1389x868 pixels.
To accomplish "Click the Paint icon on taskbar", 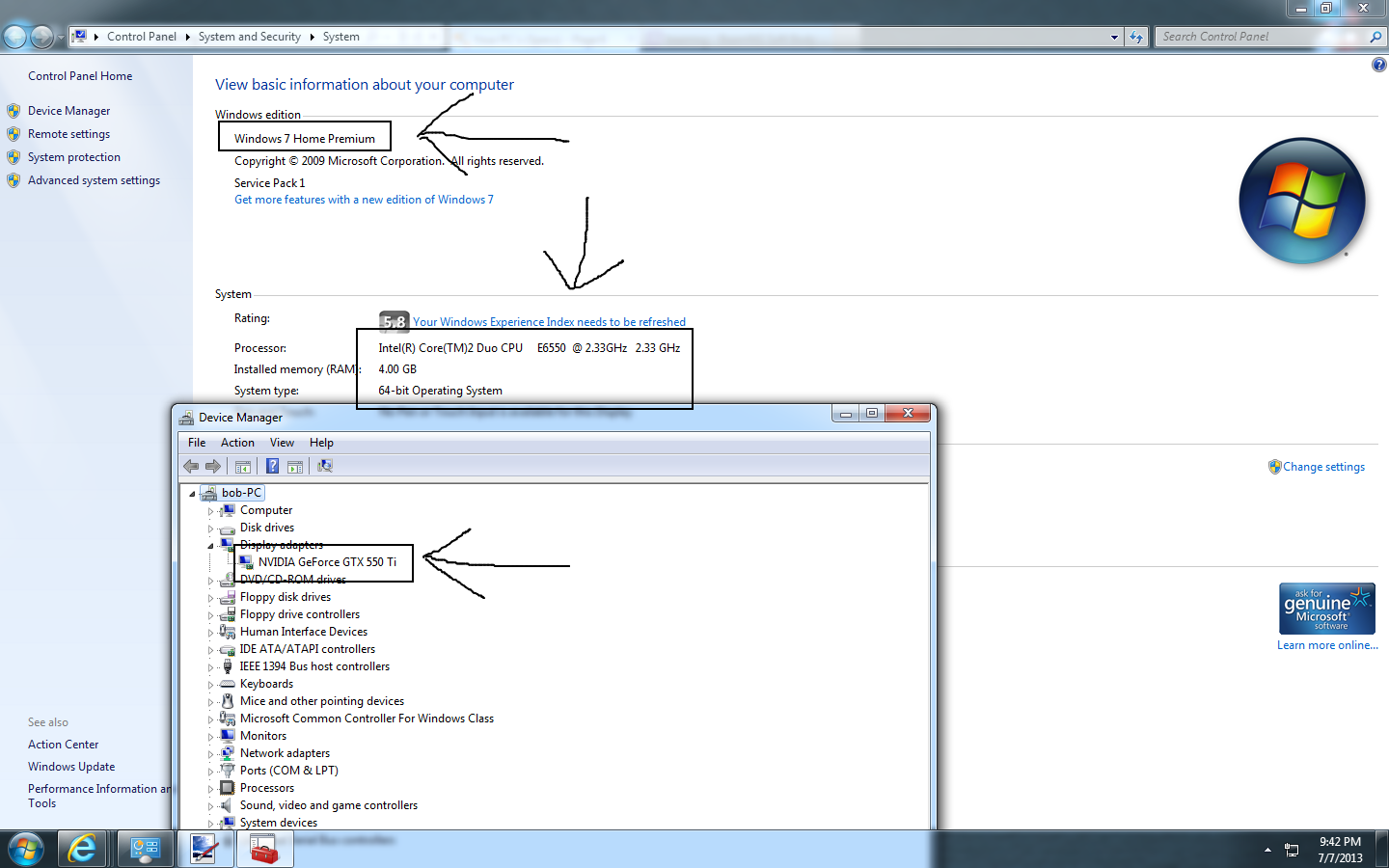I will pyautogui.click(x=204, y=849).
